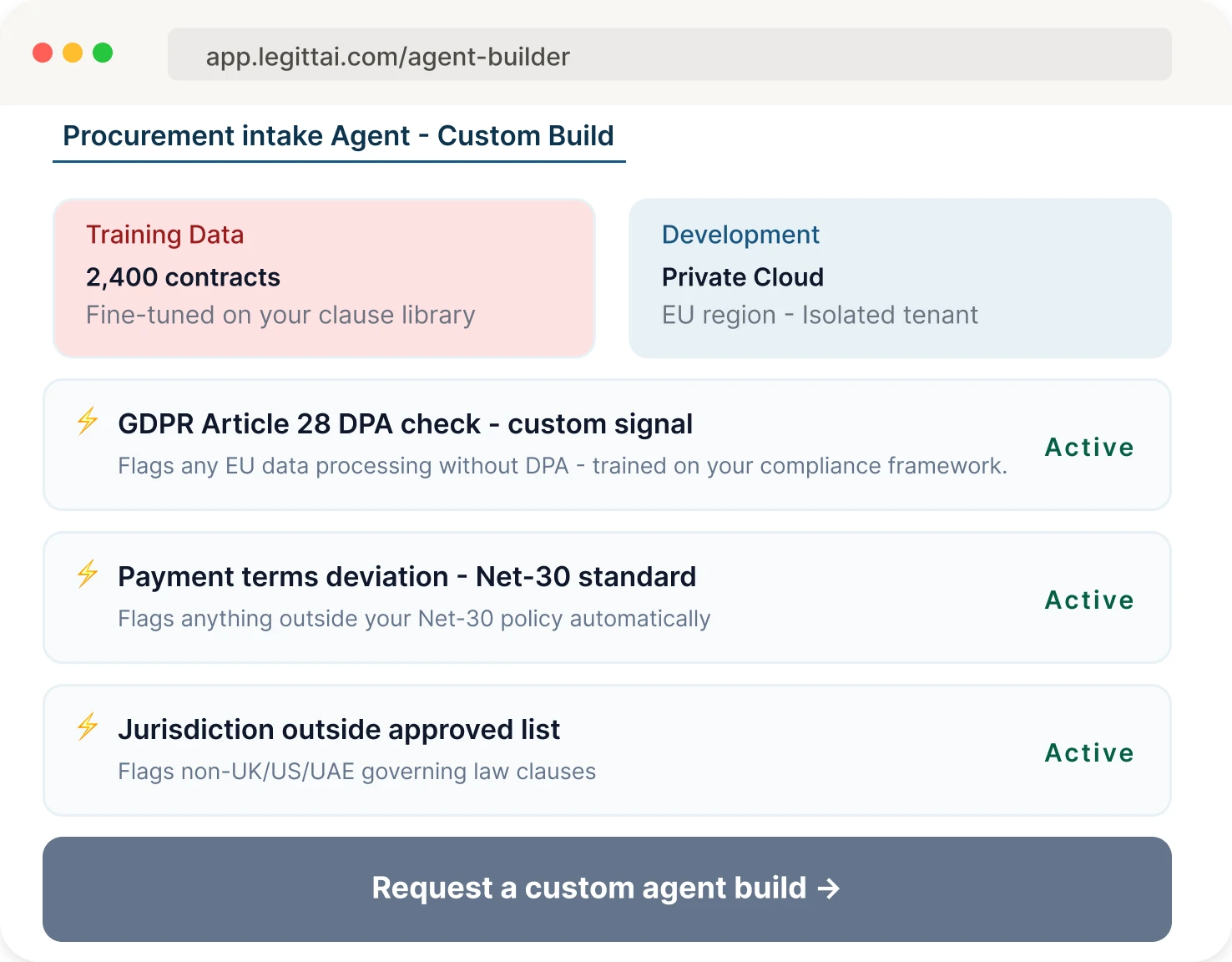Click the lightning icon beside Payment terms deviation

point(87,575)
